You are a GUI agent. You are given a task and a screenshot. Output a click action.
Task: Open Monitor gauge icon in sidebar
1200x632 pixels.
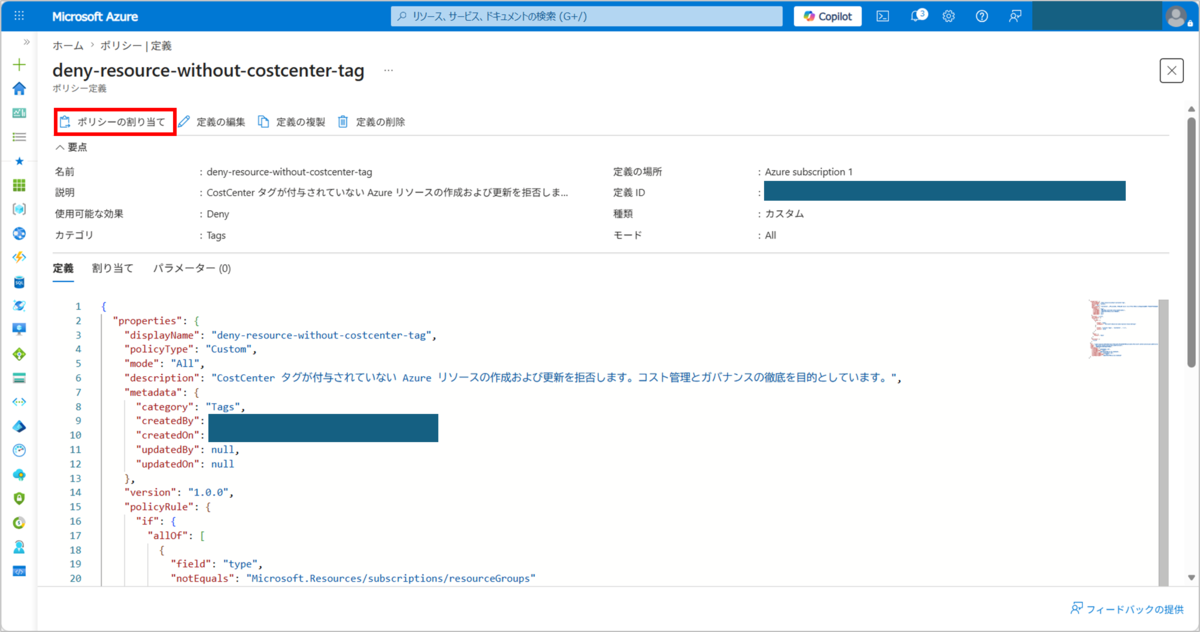(x=19, y=450)
